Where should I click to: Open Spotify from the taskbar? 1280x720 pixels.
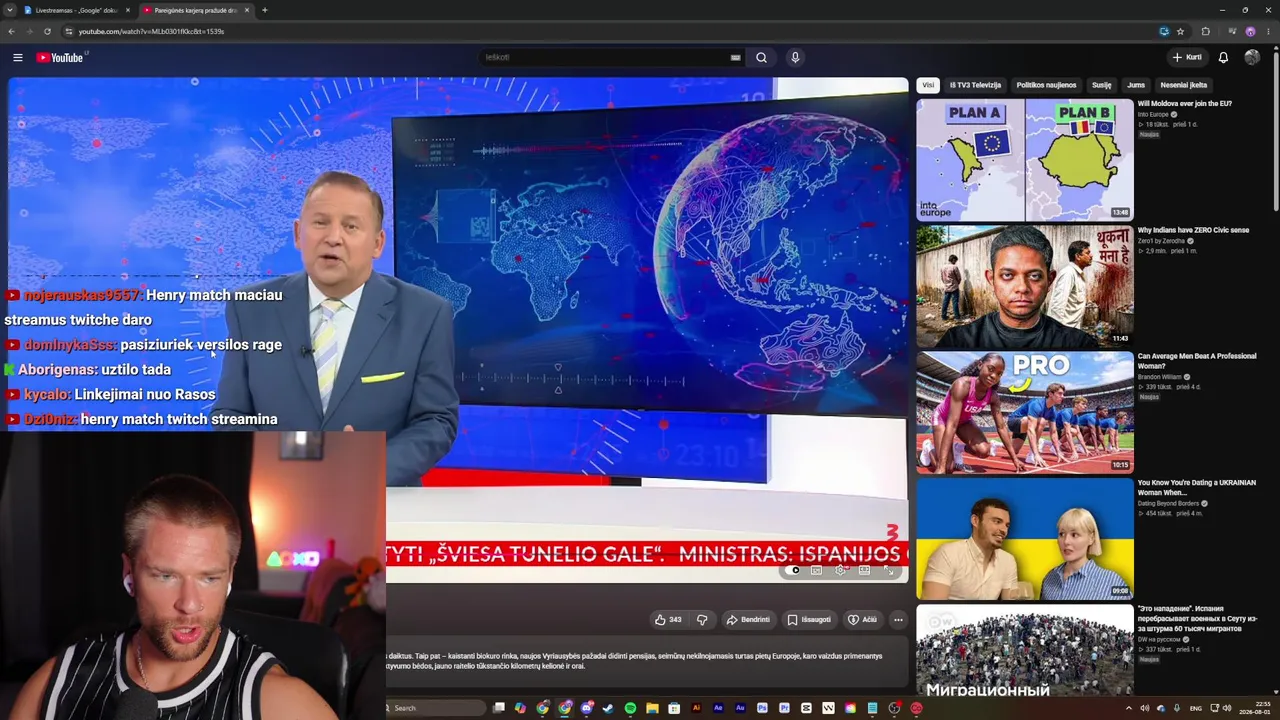pyautogui.click(x=630, y=708)
